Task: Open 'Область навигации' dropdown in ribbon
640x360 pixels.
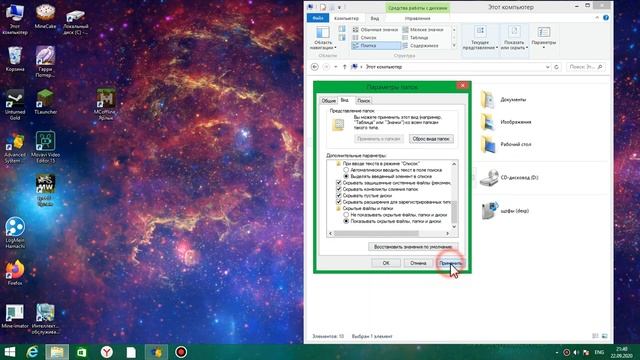Action: tap(323, 38)
